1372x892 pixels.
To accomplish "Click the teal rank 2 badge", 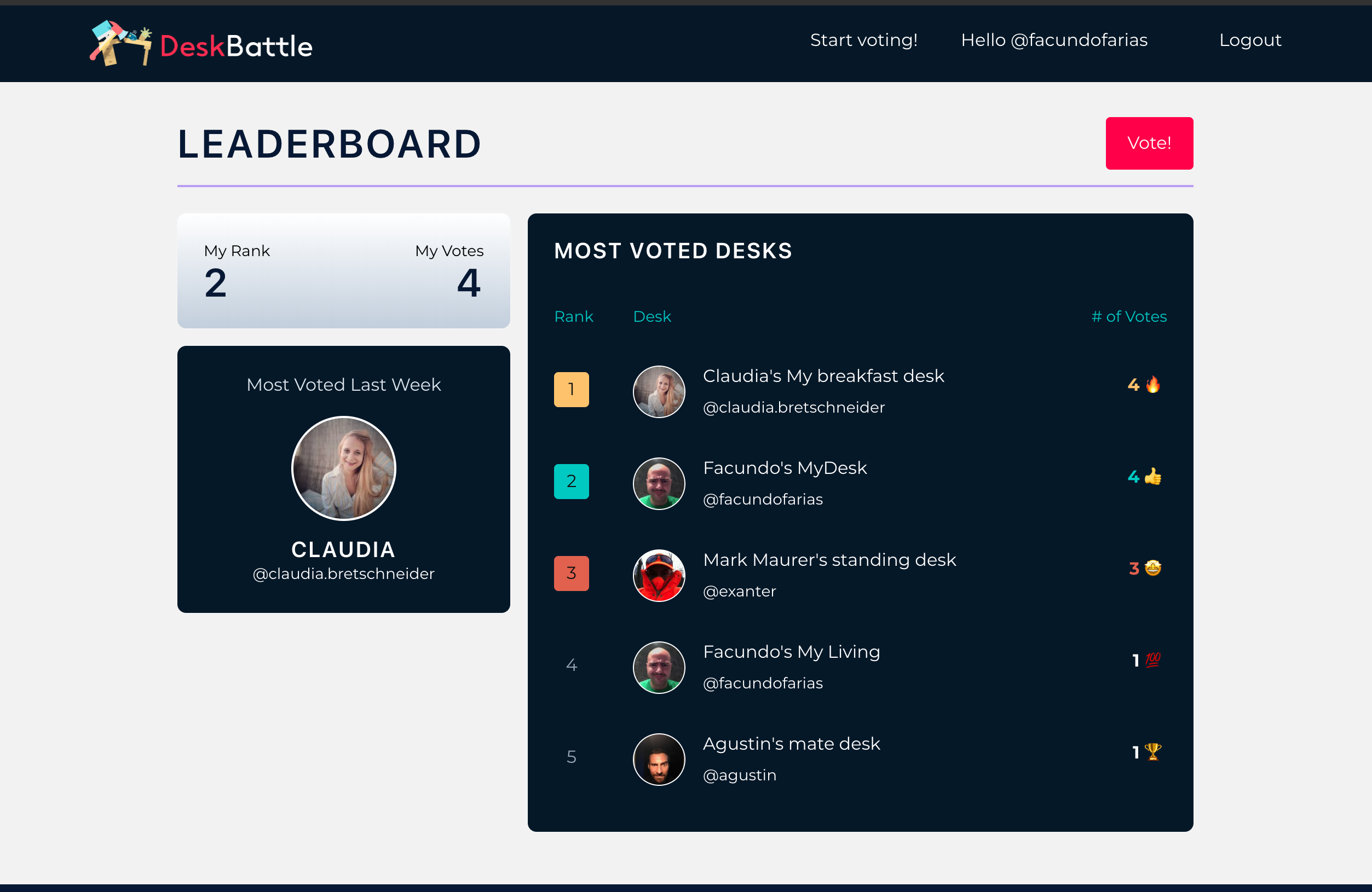I will (x=571, y=481).
